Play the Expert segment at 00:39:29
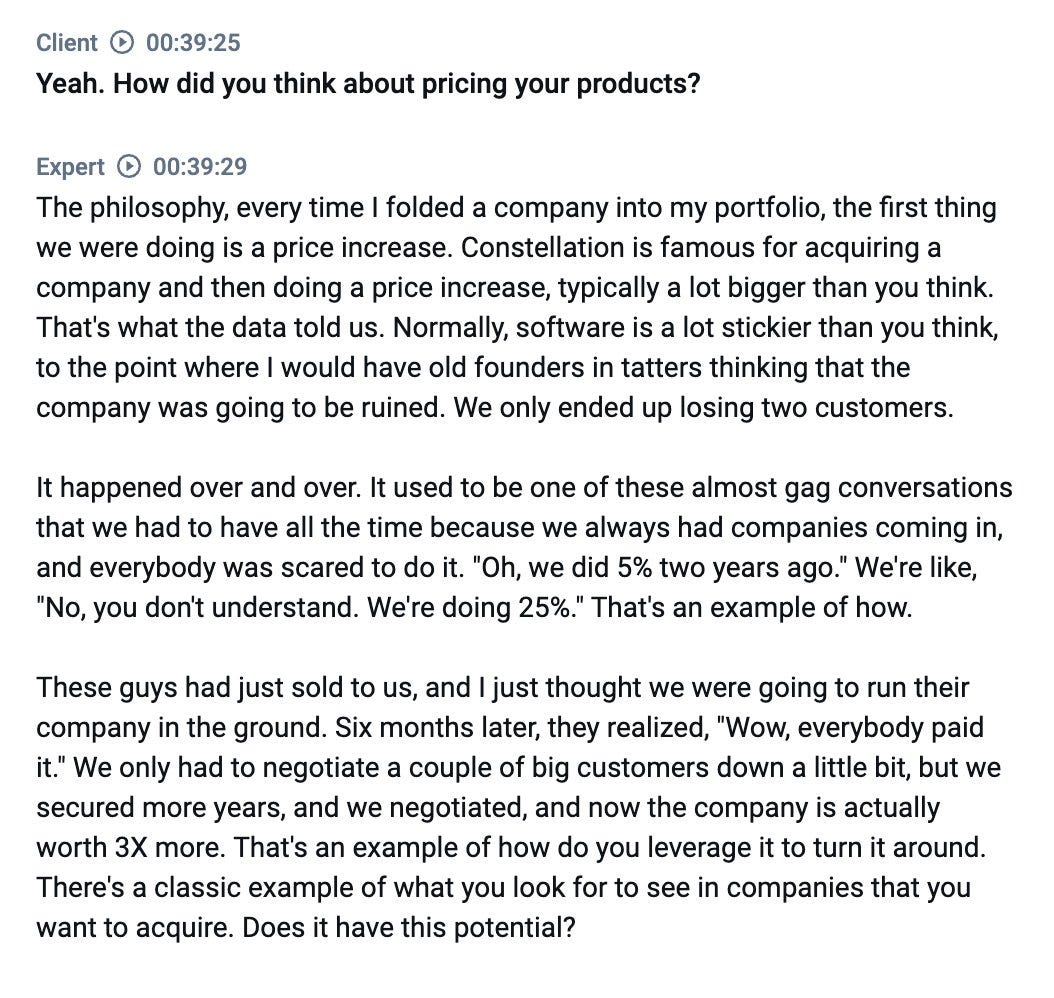 [129, 167]
